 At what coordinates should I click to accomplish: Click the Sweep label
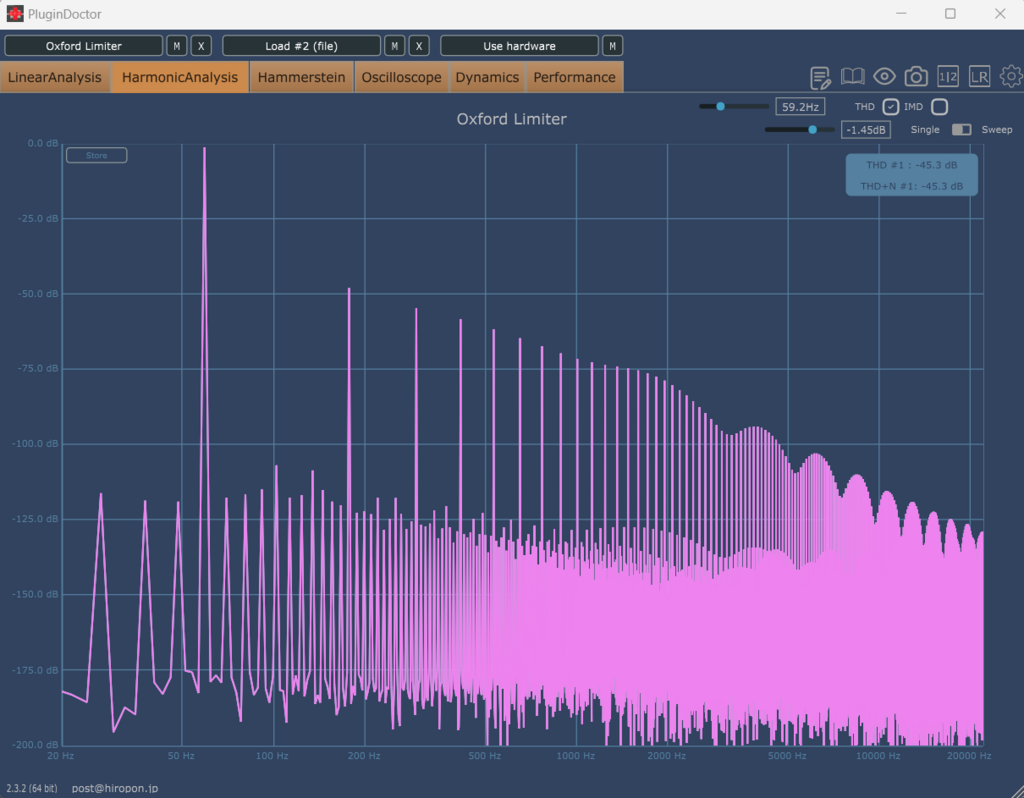pyautogui.click(x=997, y=129)
